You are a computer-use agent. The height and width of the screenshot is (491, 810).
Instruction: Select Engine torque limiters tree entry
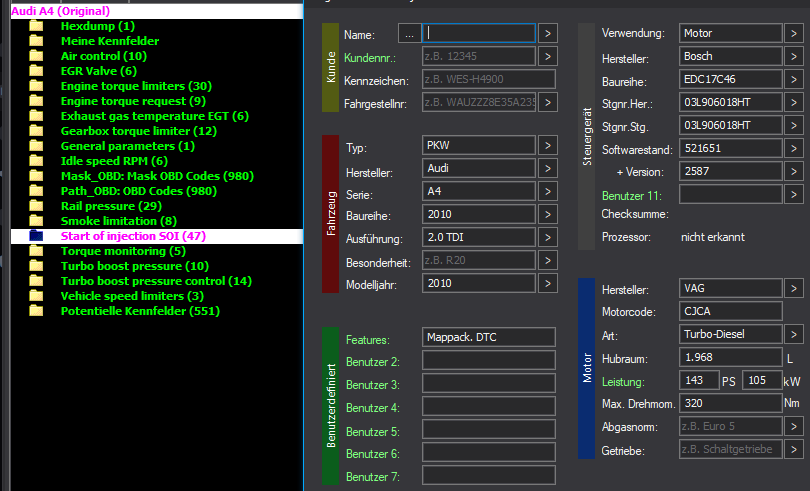[136, 86]
